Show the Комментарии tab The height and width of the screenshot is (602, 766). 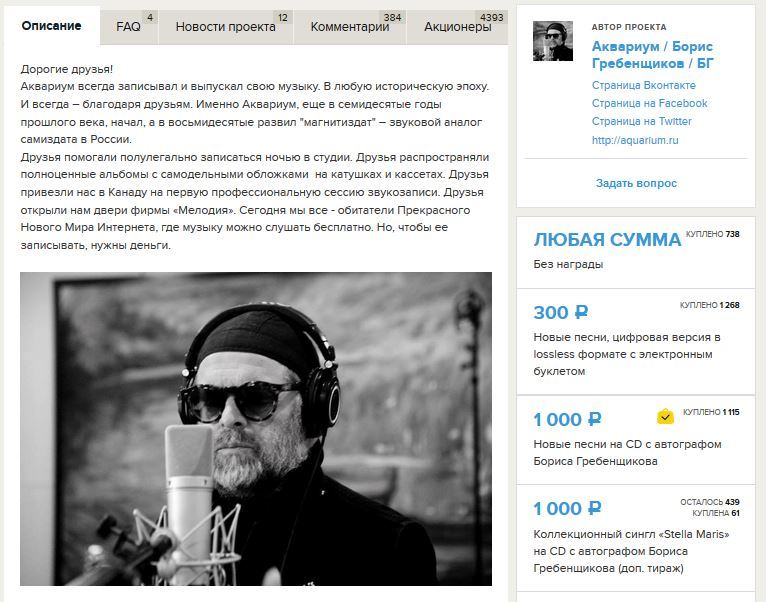pyautogui.click(x=350, y=26)
